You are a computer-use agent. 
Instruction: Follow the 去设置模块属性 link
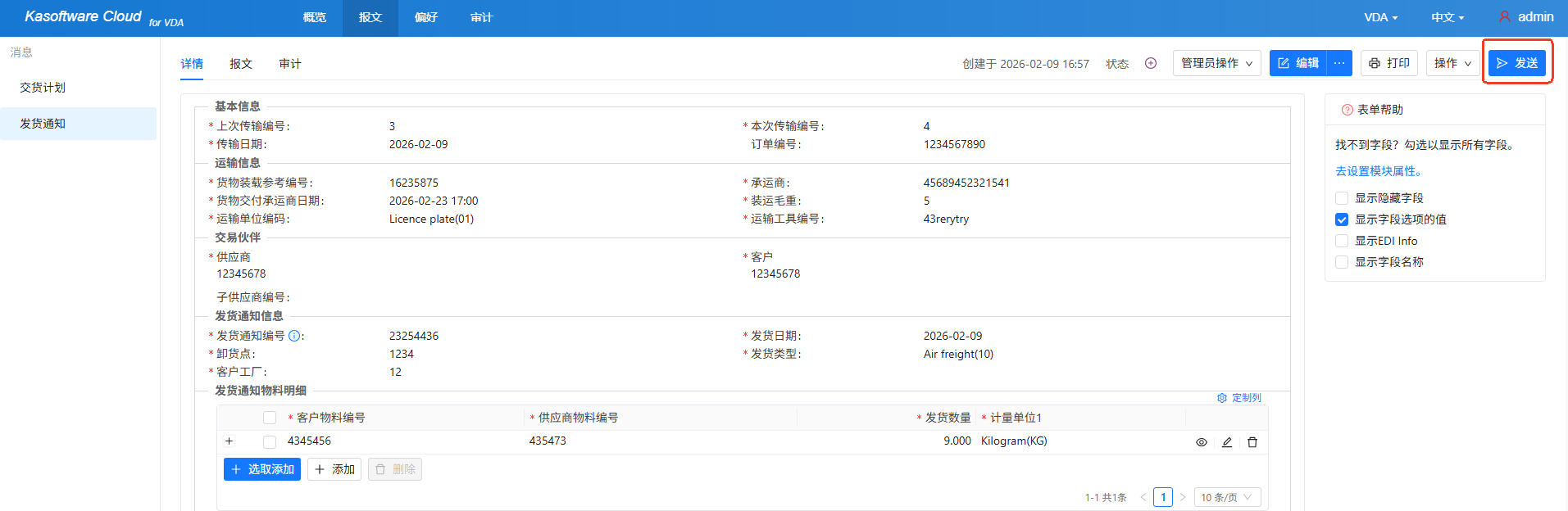click(x=1379, y=171)
